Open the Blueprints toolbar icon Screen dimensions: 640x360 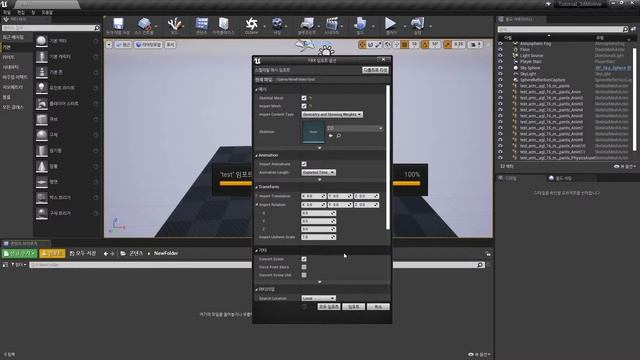coord(307,24)
